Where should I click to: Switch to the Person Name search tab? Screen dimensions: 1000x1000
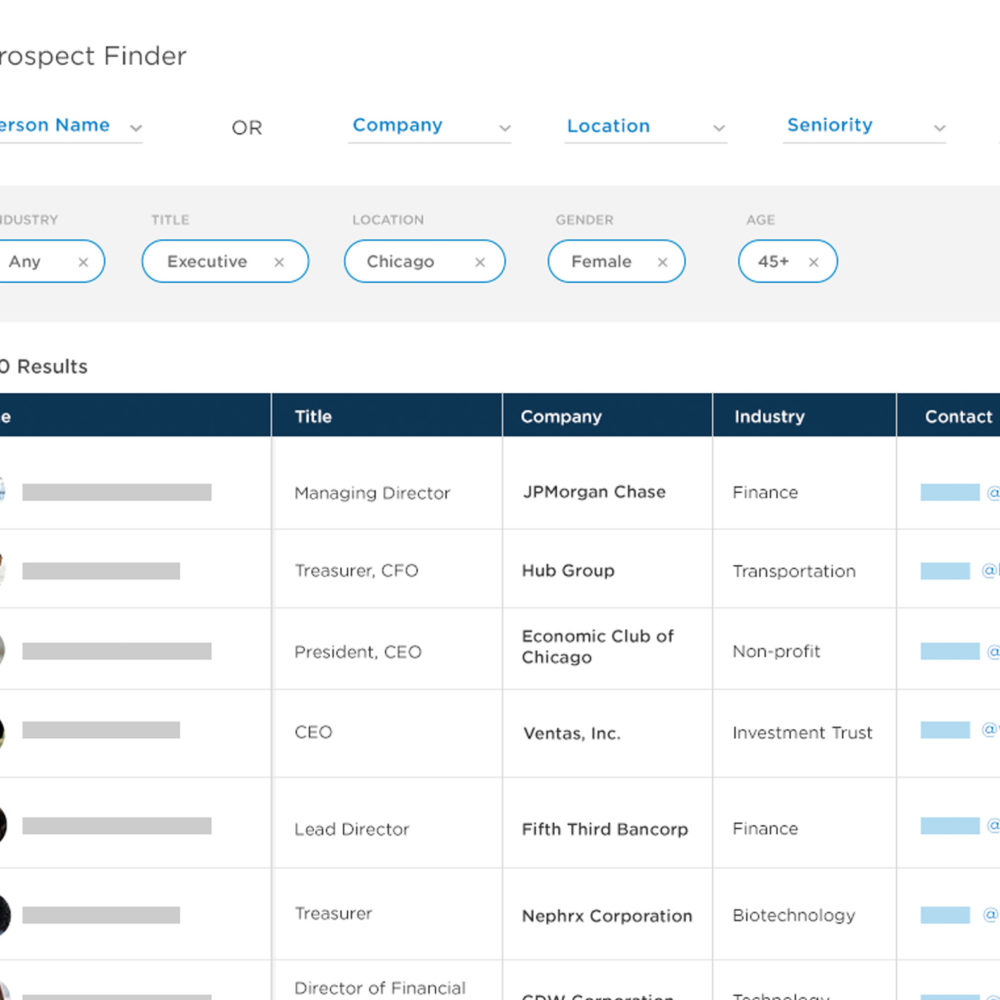(x=60, y=125)
